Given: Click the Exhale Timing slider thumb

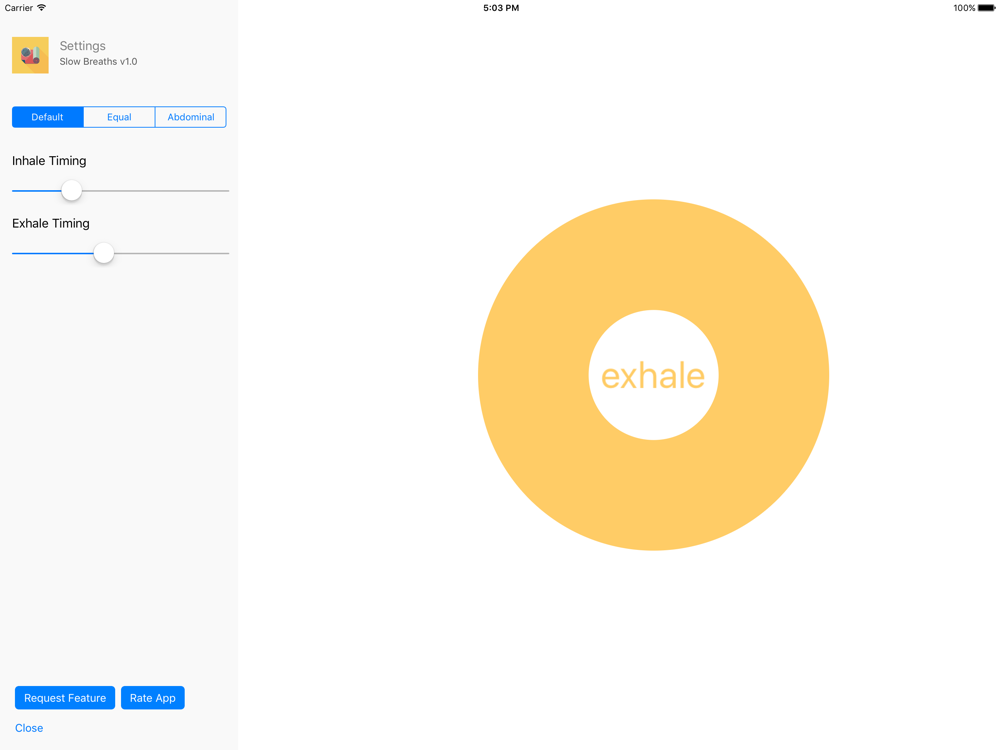Looking at the screenshot, I should 103,253.
